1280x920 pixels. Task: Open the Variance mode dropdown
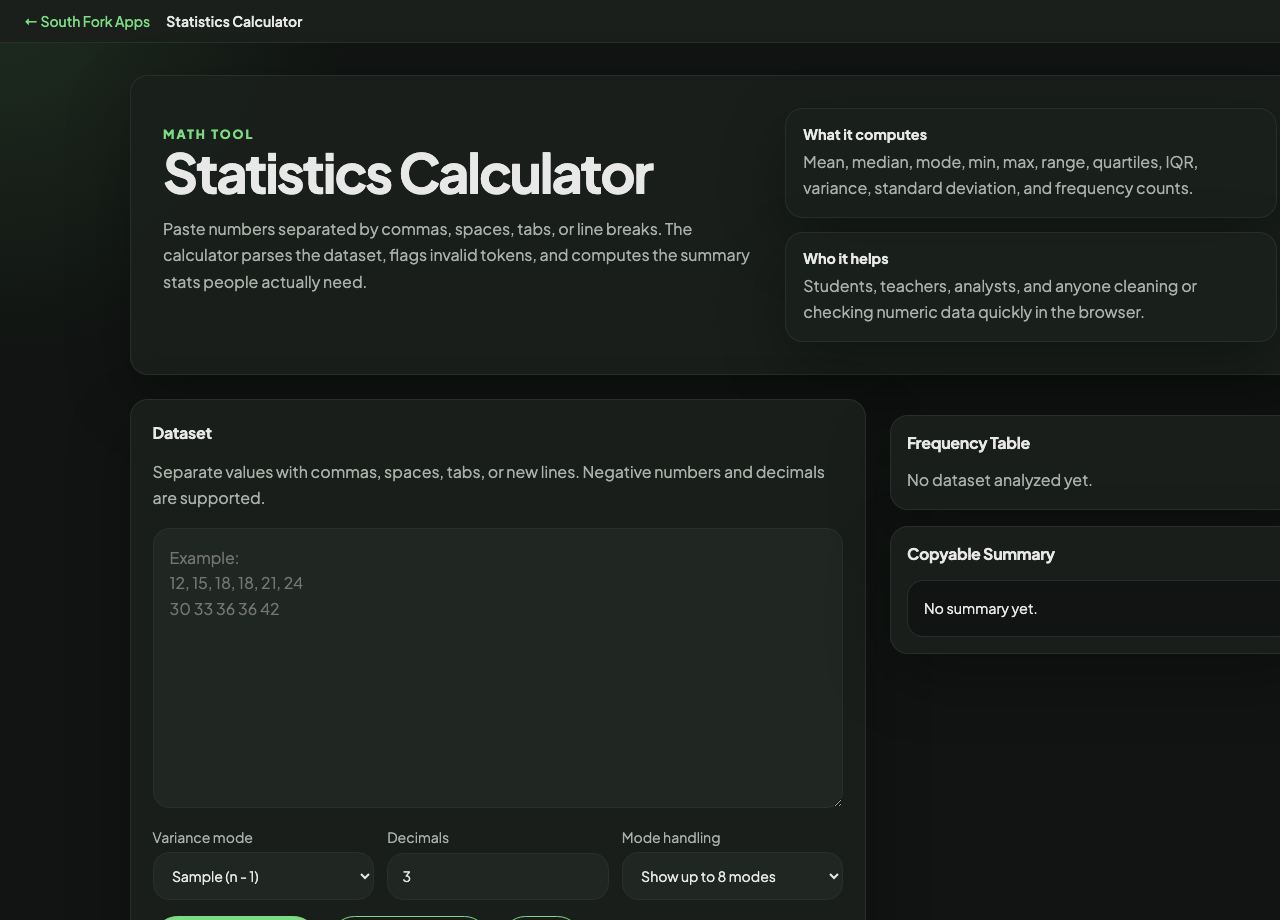coord(263,876)
